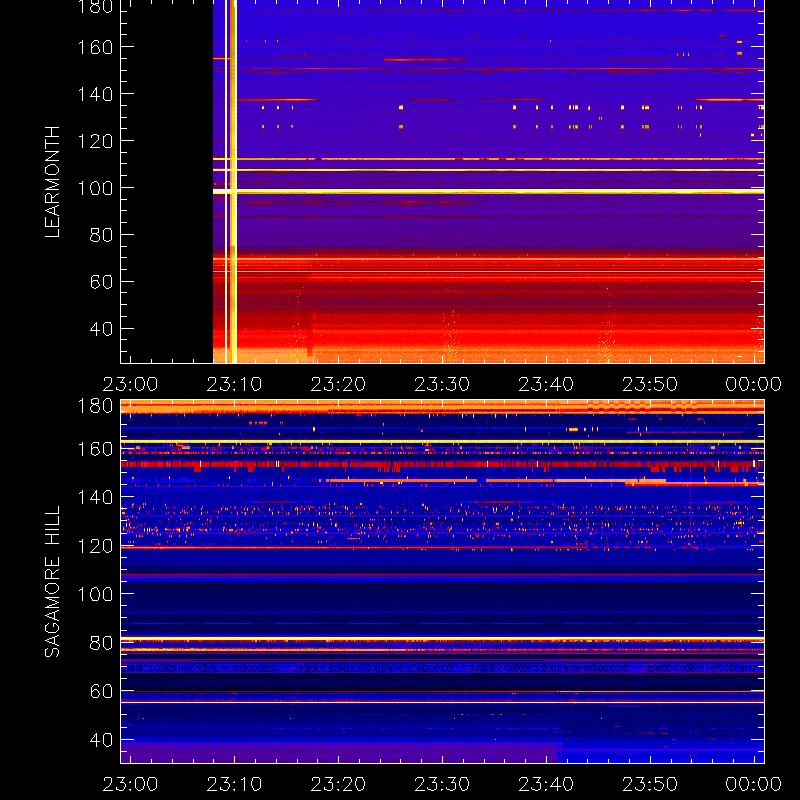Image resolution: width=800 pixels, height=800 pixels.
Task: Select the 60 tick label on Learmonth plot
Action: coord(101,282)
